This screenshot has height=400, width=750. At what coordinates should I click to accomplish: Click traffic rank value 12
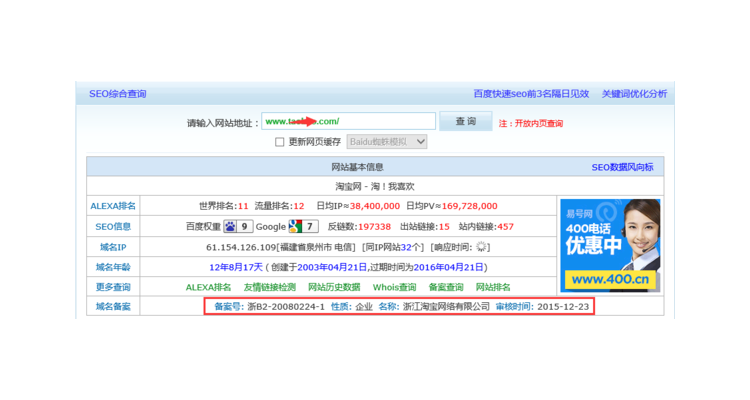coord(299,206)
